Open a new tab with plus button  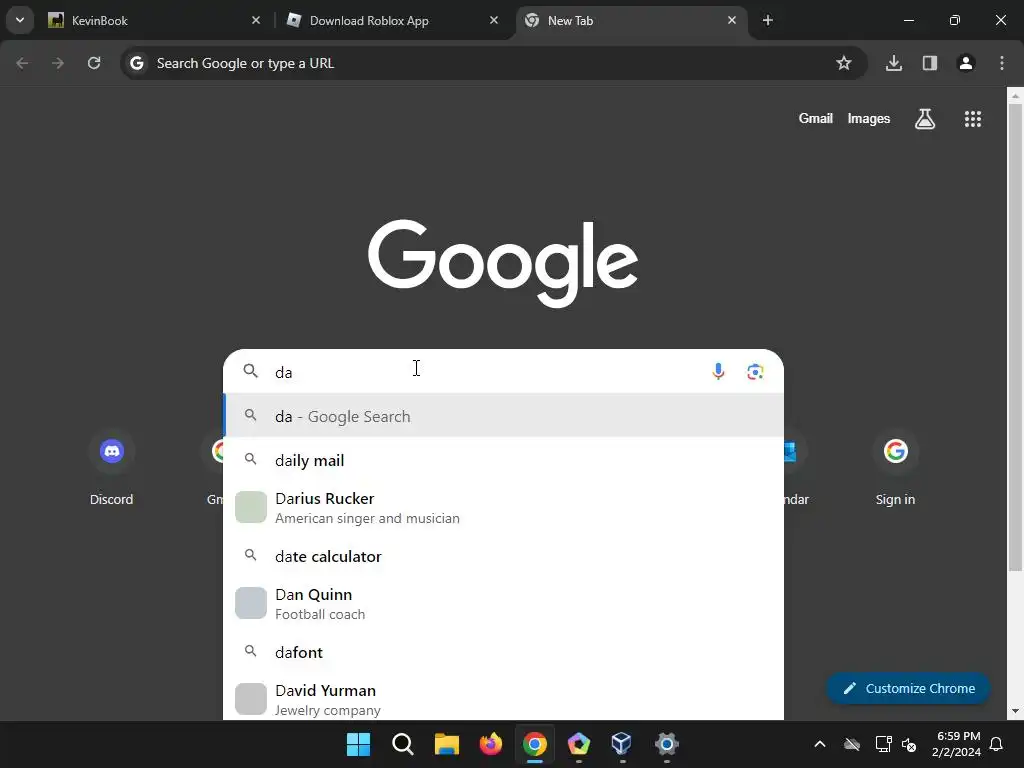(x=768, y=20)
